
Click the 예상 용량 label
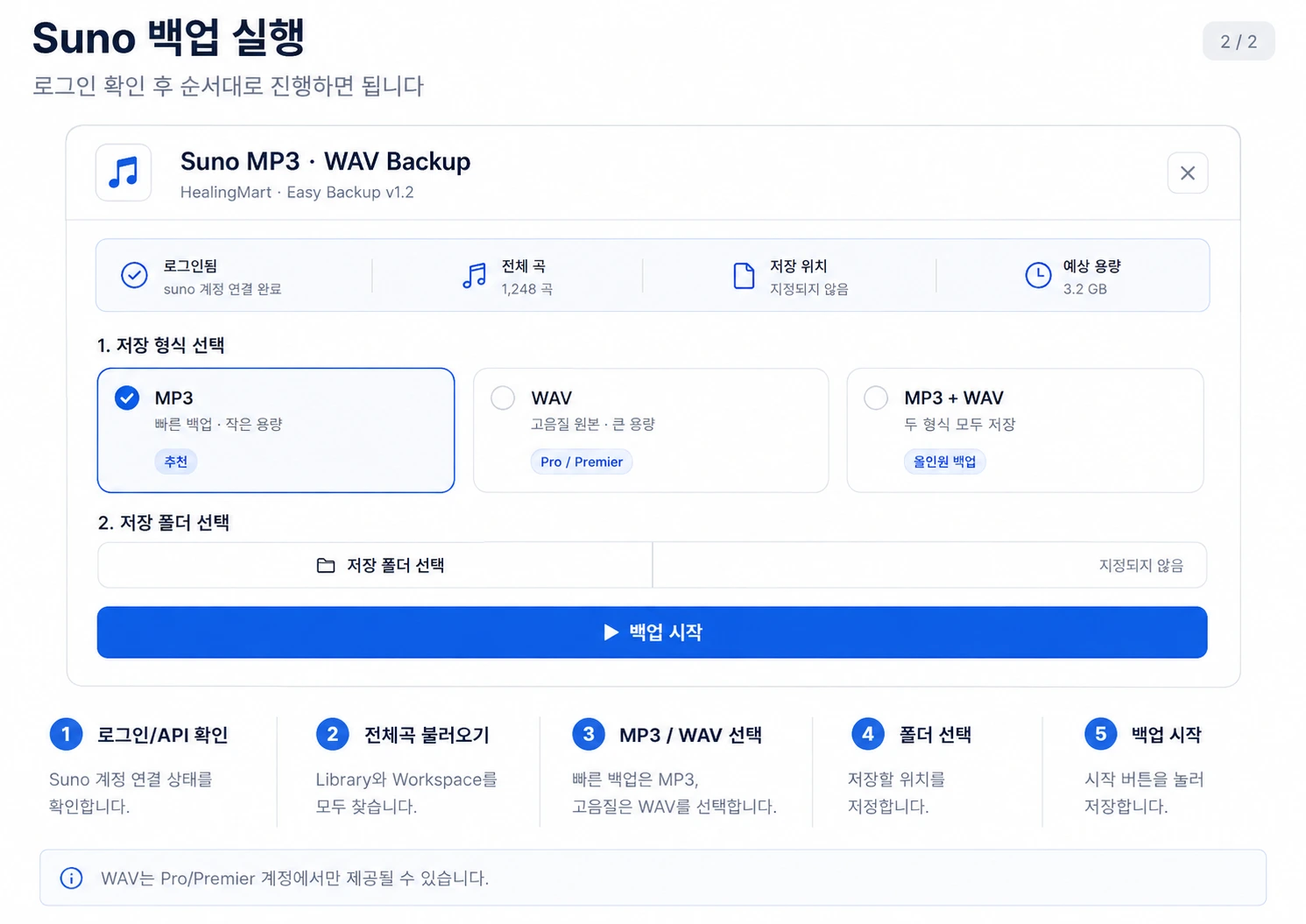click(x=1092, y=266)
